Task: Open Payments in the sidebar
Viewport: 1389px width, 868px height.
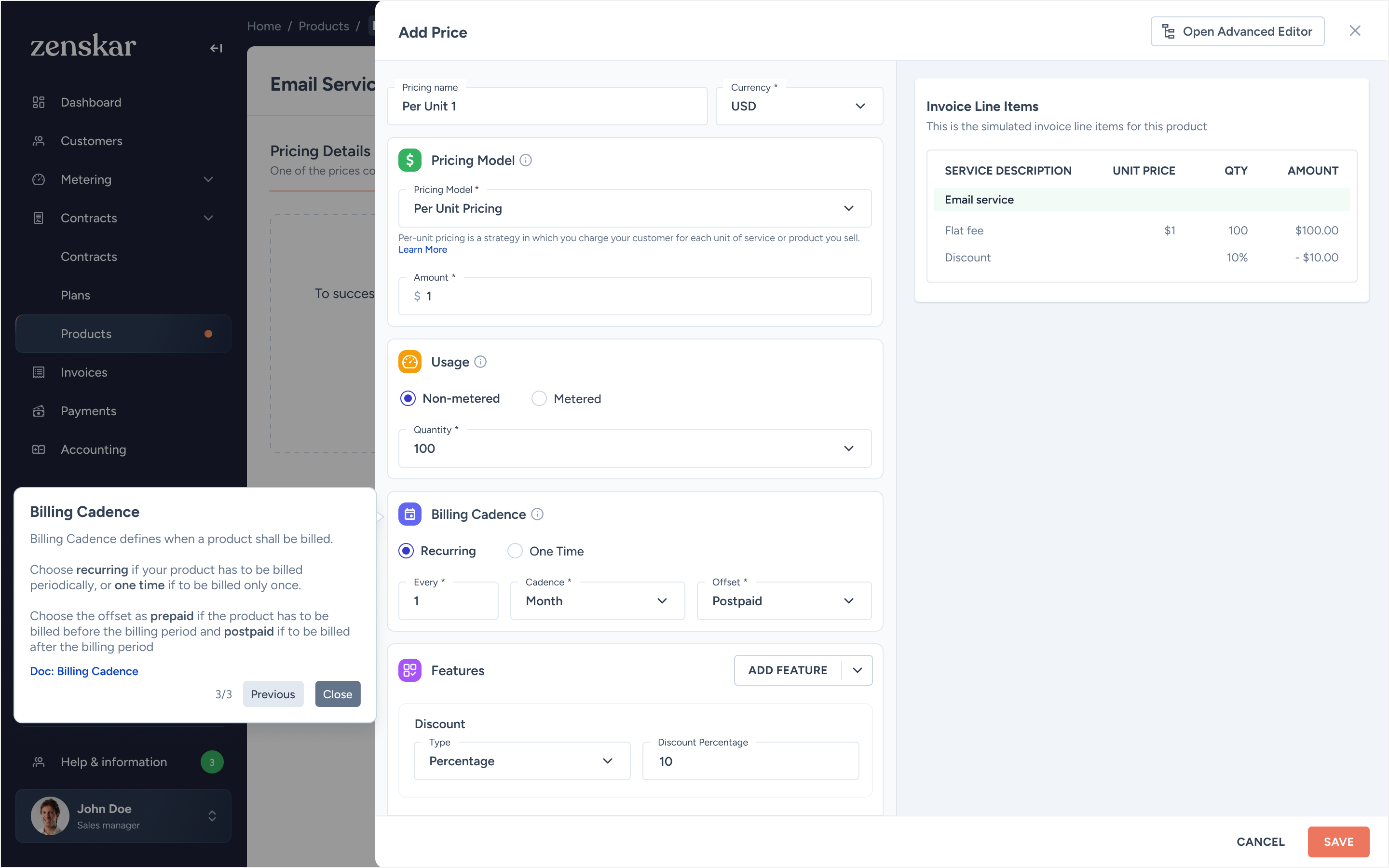Action: point(123,411)
